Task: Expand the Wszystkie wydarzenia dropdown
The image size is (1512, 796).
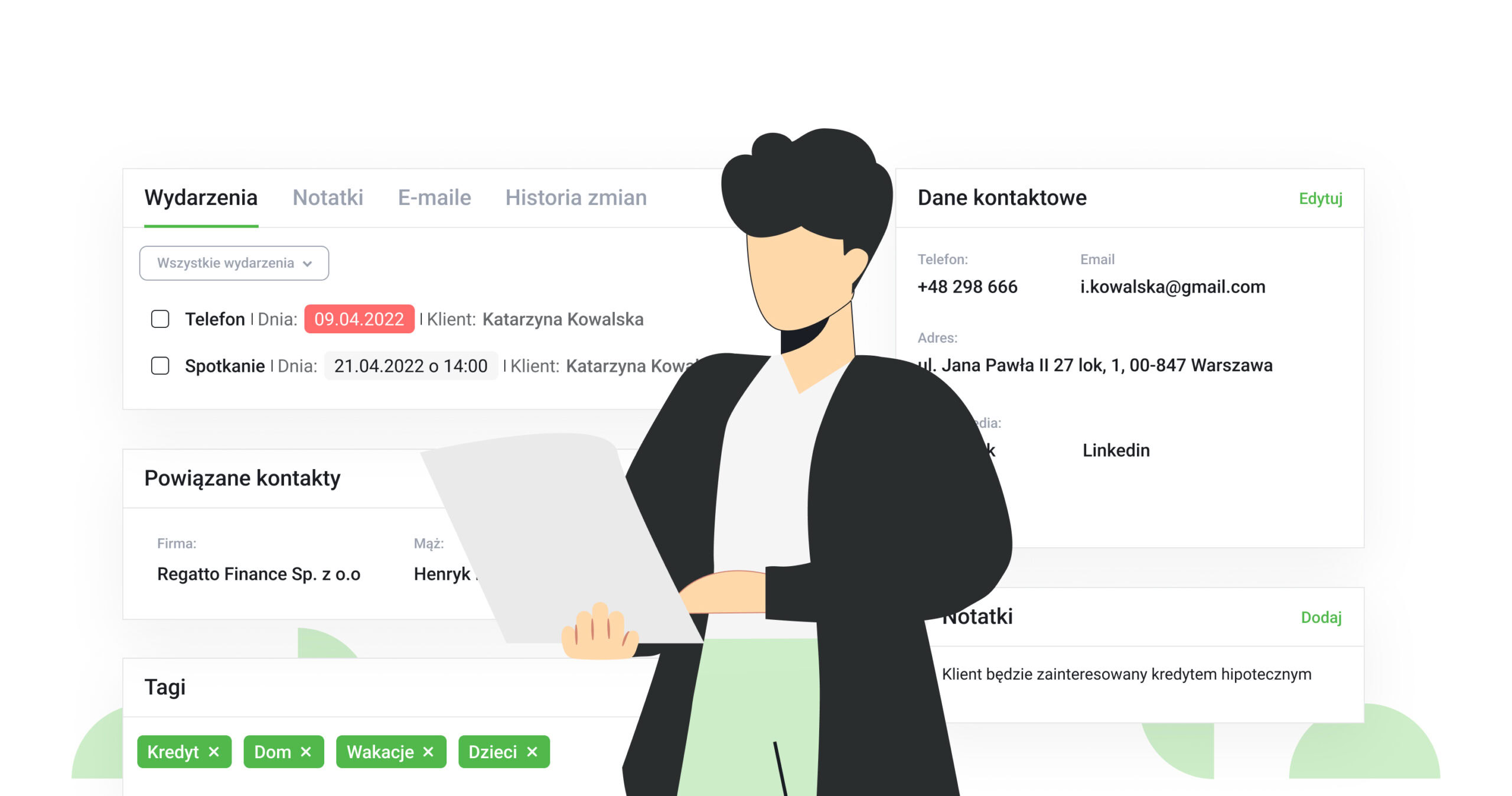Action: (x=234, y=263)
